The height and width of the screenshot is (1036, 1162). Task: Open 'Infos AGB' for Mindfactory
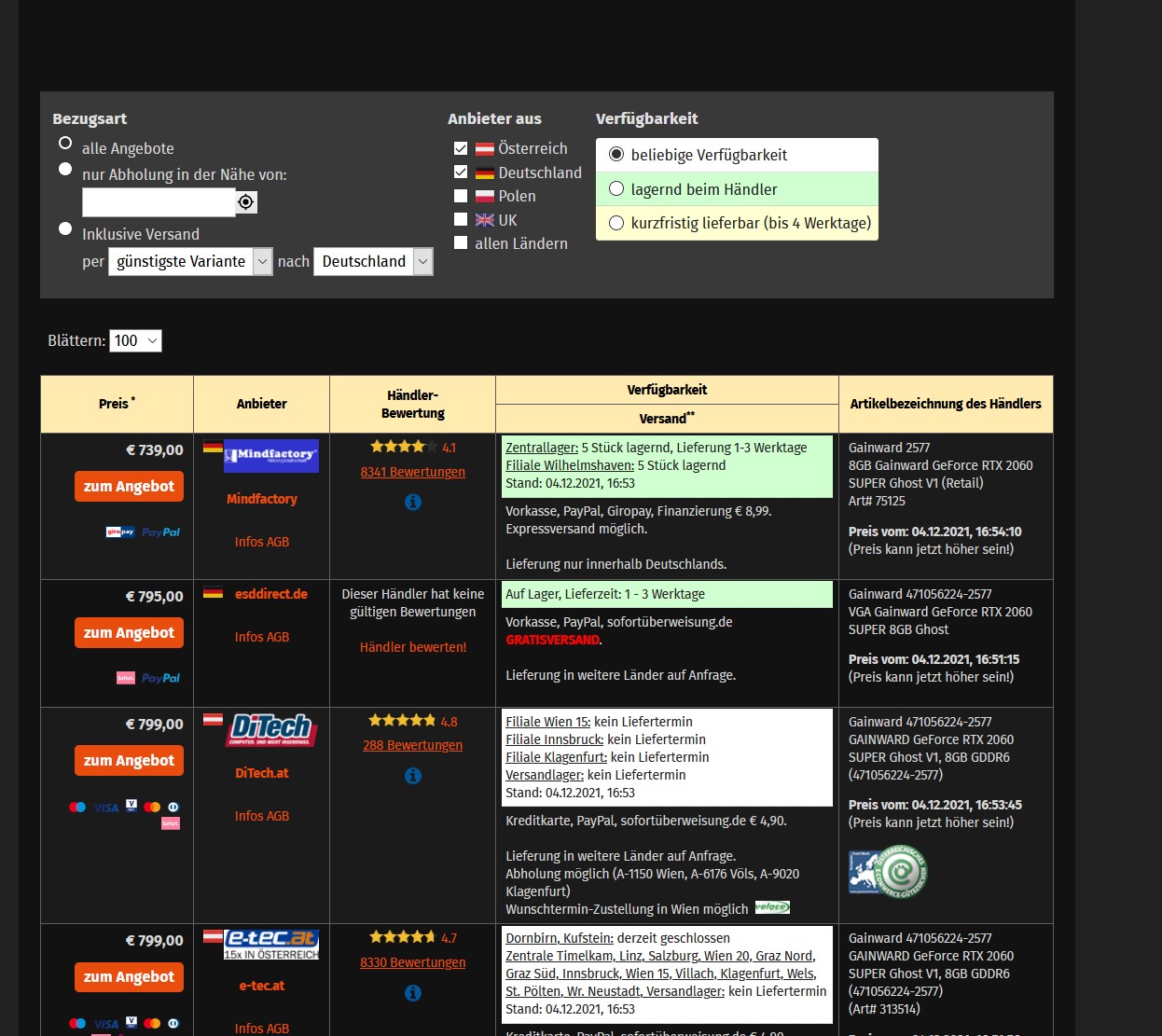click(x=262, y=542)
